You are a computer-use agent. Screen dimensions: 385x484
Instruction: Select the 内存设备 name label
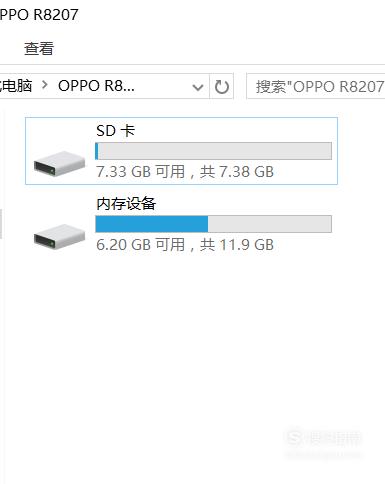click(126, 203)
